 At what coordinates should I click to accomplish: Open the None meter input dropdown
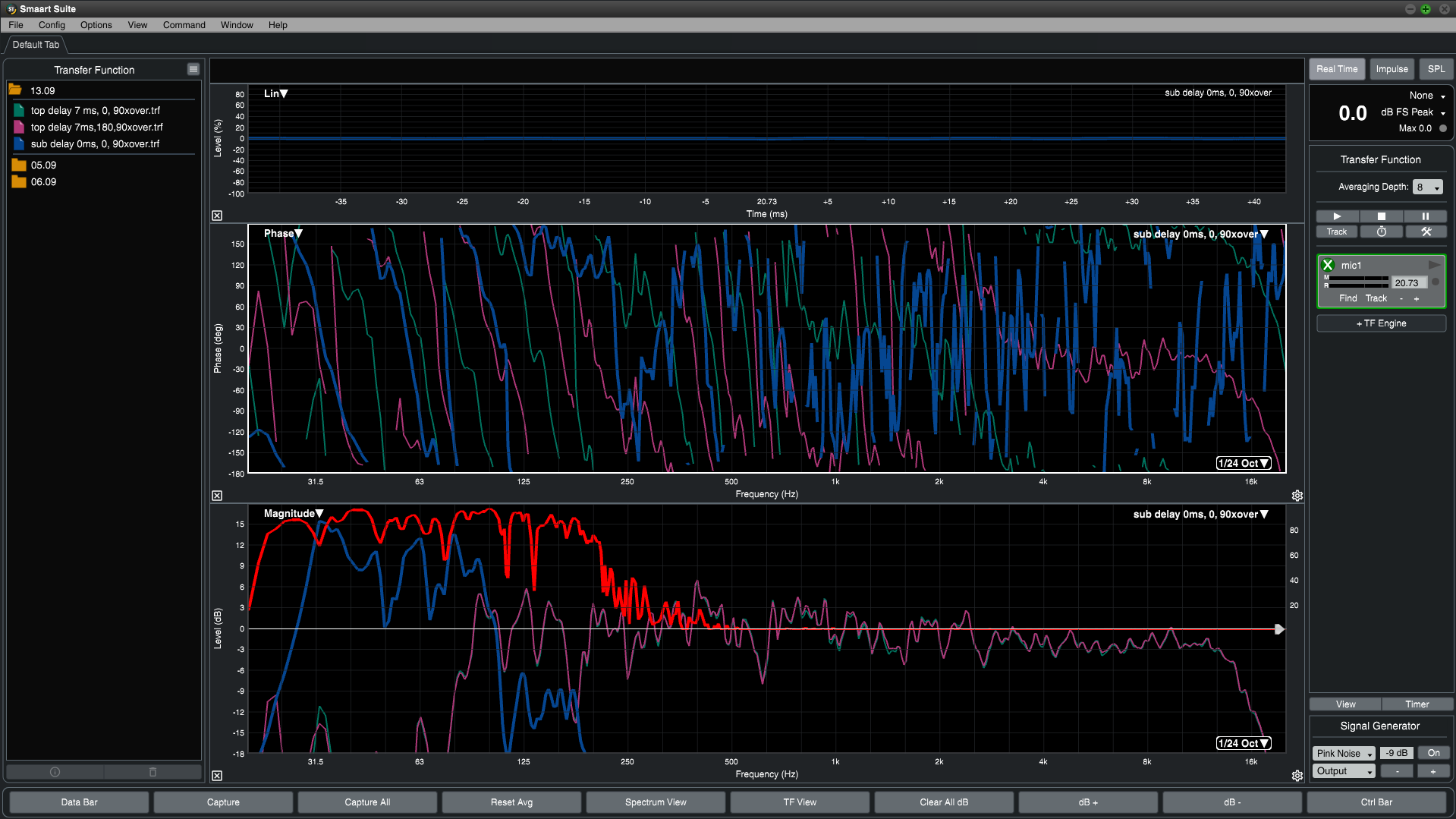1426,96
